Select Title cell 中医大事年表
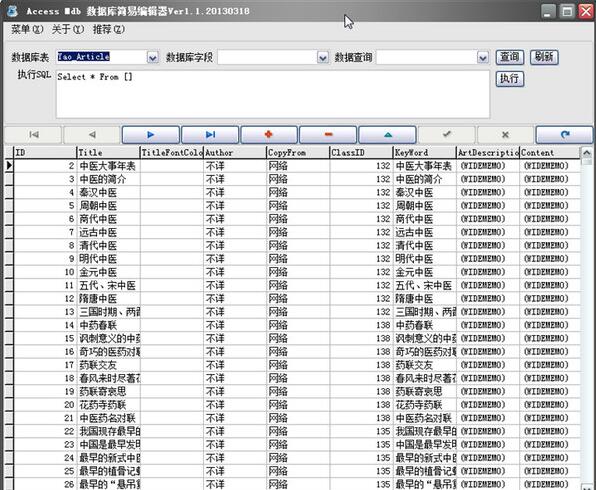The width and height of the screenshot is (596, 490). [x=108, y=166]
